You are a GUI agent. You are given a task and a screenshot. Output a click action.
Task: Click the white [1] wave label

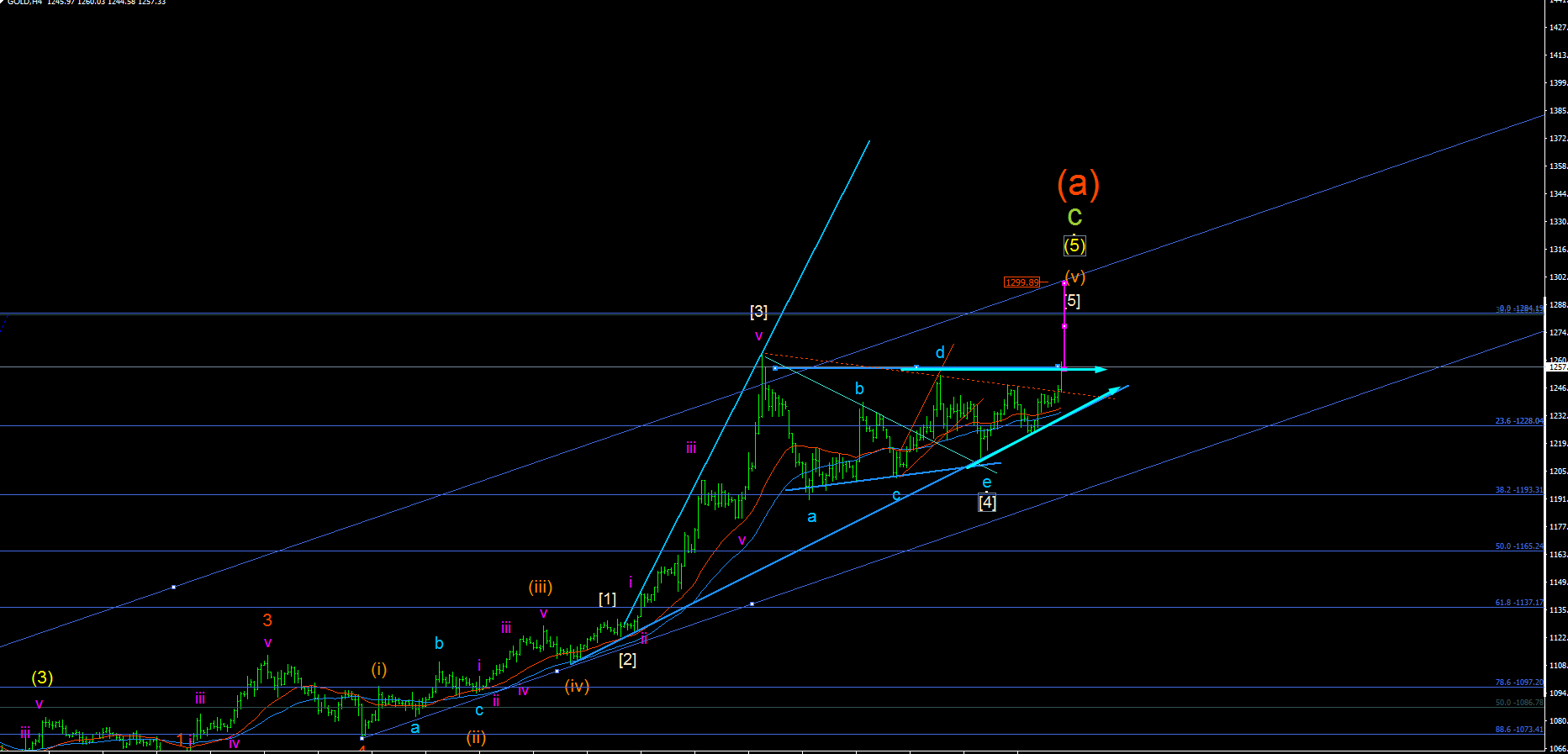[607, 598]
